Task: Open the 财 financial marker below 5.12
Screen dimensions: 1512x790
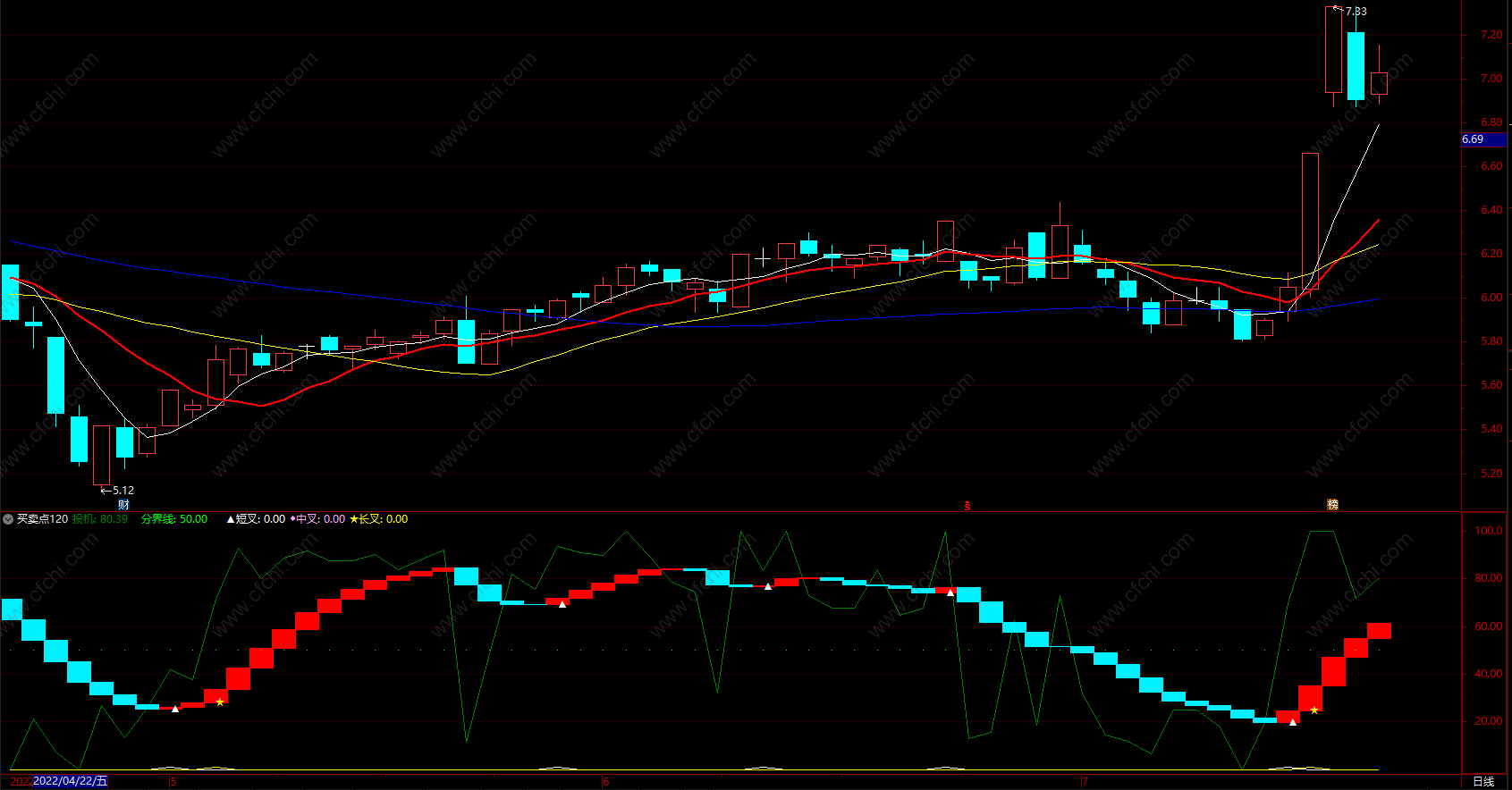Action: [123, 505]
